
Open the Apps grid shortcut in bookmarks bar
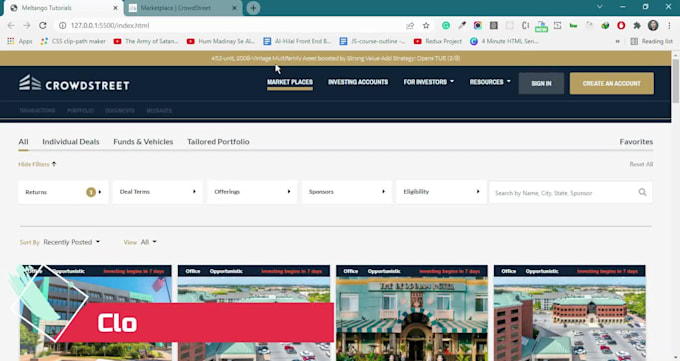[20, 41]
